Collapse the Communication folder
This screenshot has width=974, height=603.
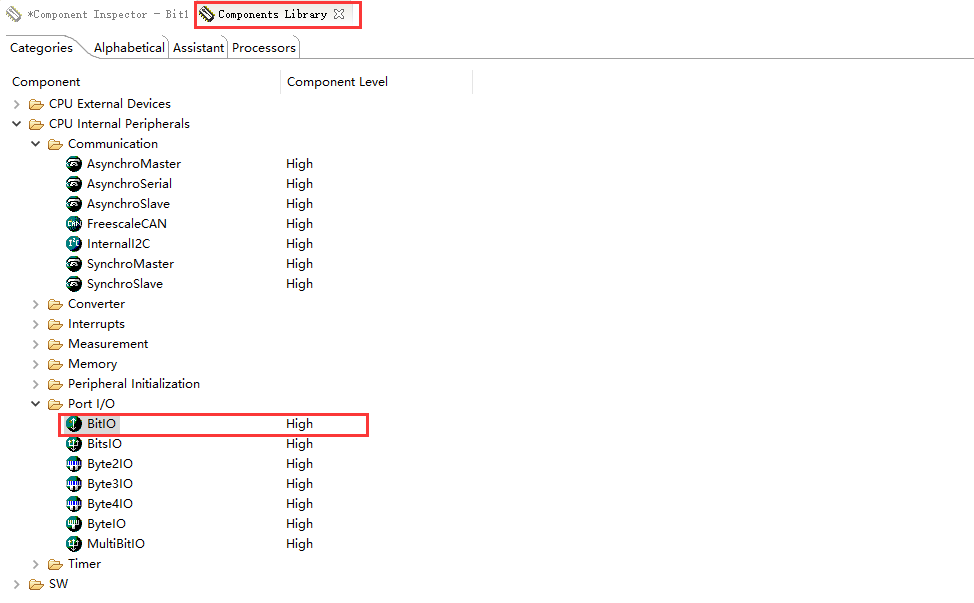point(35,143)
